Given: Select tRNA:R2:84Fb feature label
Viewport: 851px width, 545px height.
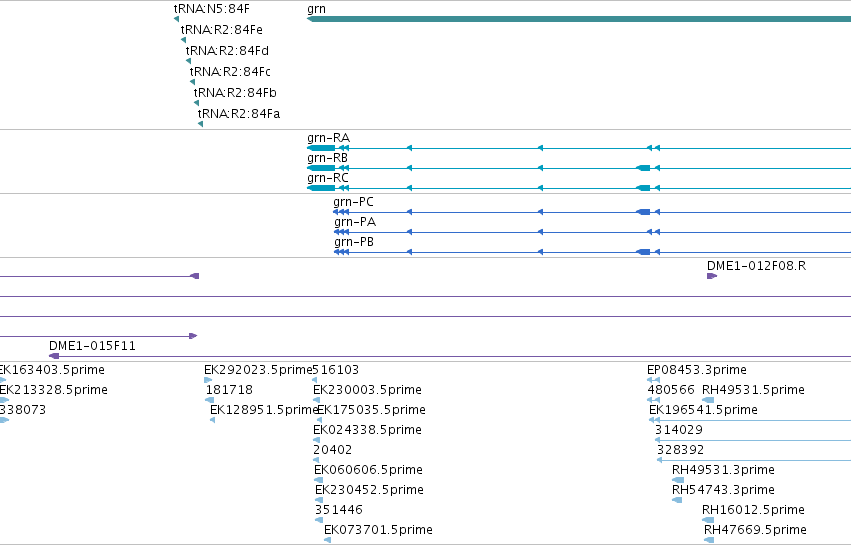Looking at the screenshot, I should pyautogui.click(x=235, y=93).
